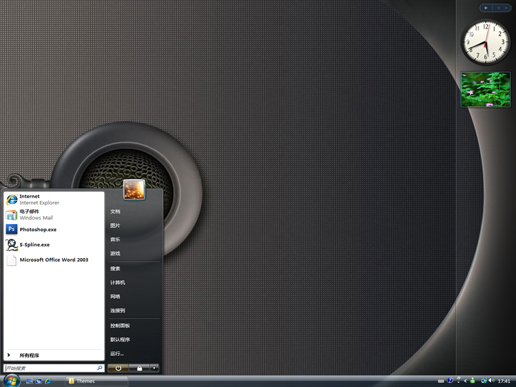Click the analog clock gadget
Image resolution: width=516 pixels, height=387 pixels.
(x=486, y=42)
